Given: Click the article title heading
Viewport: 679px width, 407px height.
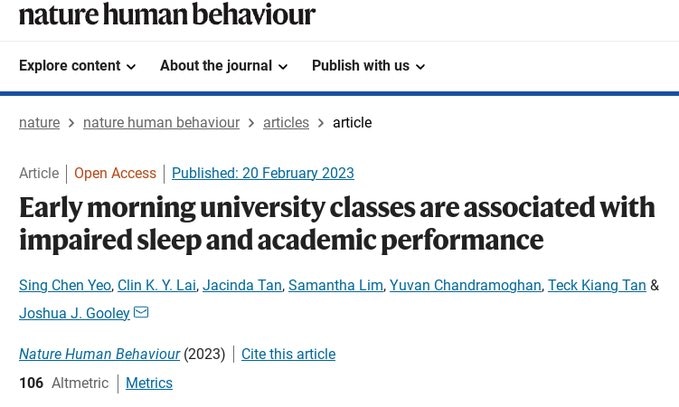Looking at the screenshot, I should click(x=337, y=223).
